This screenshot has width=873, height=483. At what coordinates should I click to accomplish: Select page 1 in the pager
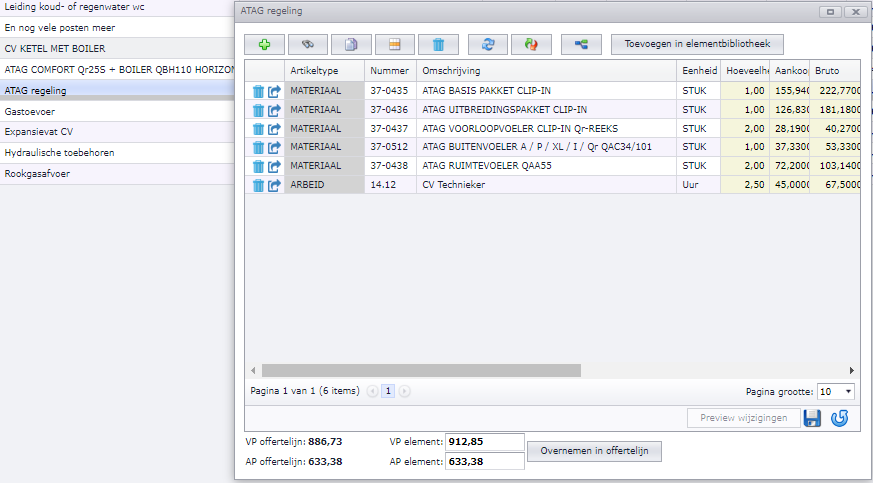[388, 392]
